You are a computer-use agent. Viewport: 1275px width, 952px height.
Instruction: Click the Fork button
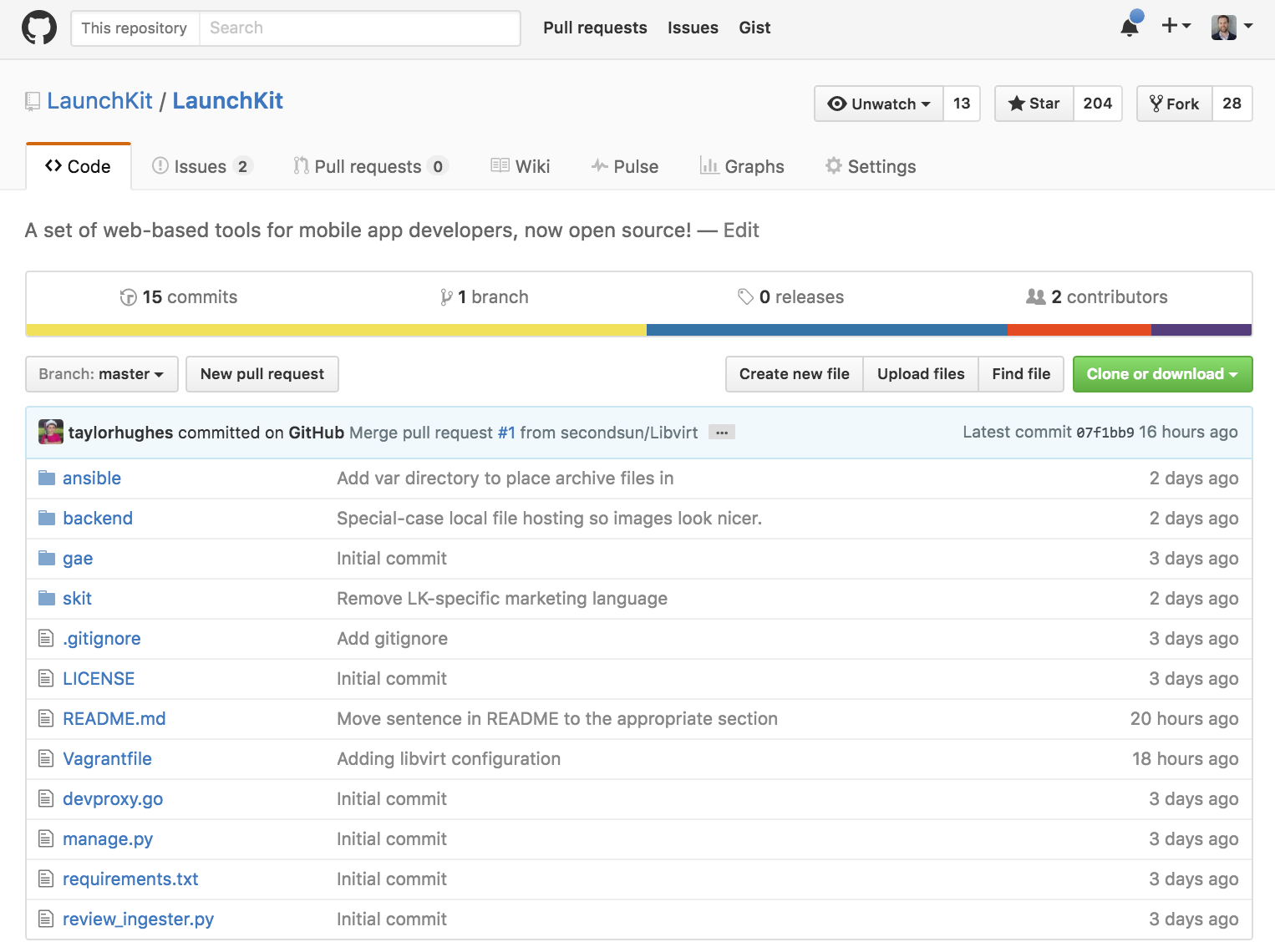[x=1175, y=104]
